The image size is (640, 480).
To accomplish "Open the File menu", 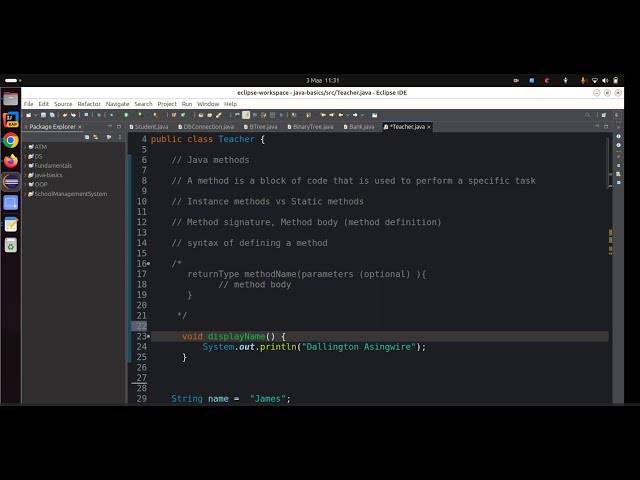I will (28, 104).
